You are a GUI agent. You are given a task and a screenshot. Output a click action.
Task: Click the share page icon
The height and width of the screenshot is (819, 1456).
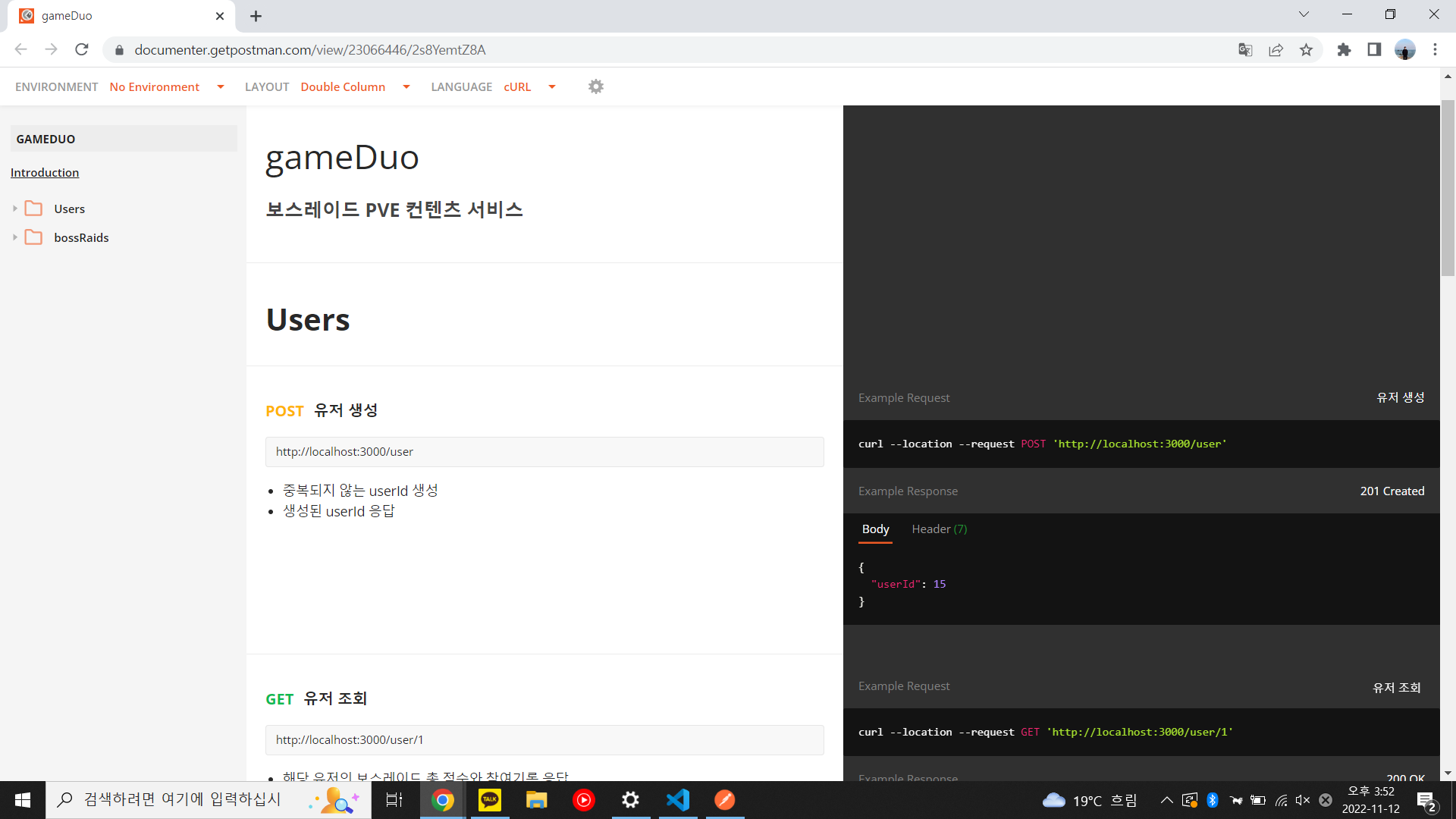(1276, 50)
